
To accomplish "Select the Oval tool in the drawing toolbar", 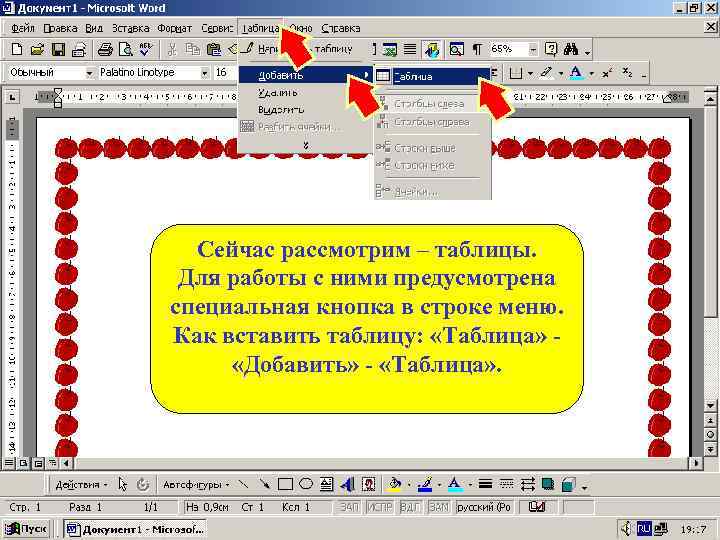I will (x=306, y=484).
